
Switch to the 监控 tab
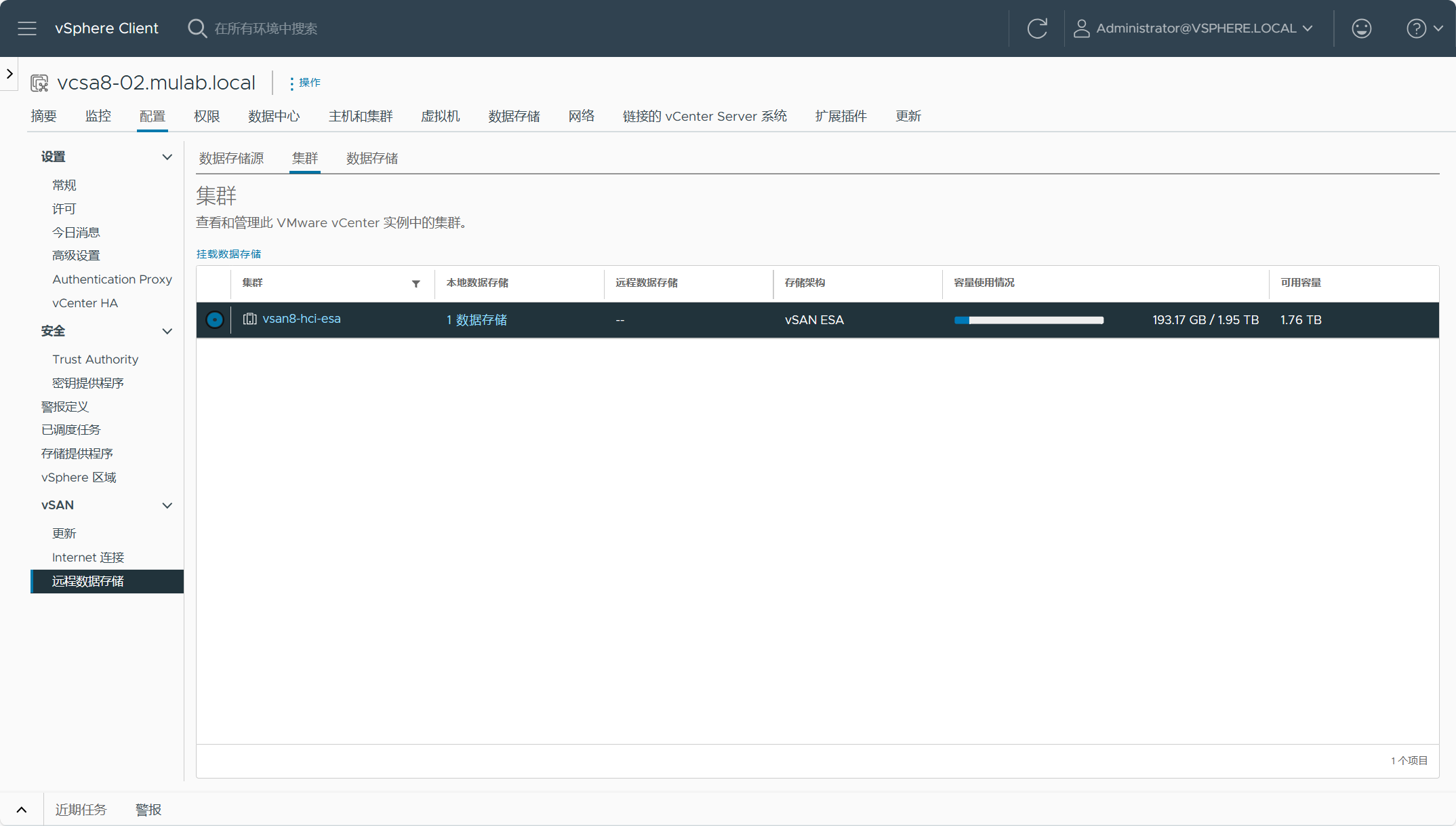click(x=98, y=117)
